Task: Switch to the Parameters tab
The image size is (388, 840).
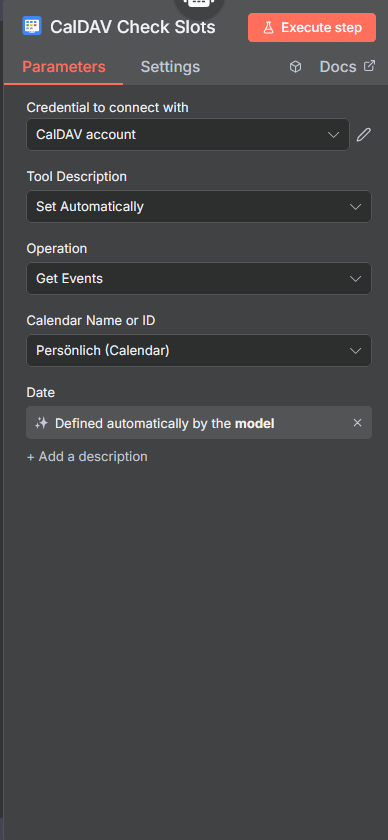Action: [x=64, y=67]
